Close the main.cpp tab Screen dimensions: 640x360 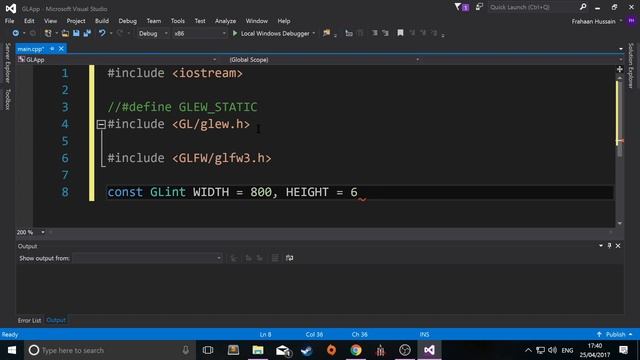point(61,49)
